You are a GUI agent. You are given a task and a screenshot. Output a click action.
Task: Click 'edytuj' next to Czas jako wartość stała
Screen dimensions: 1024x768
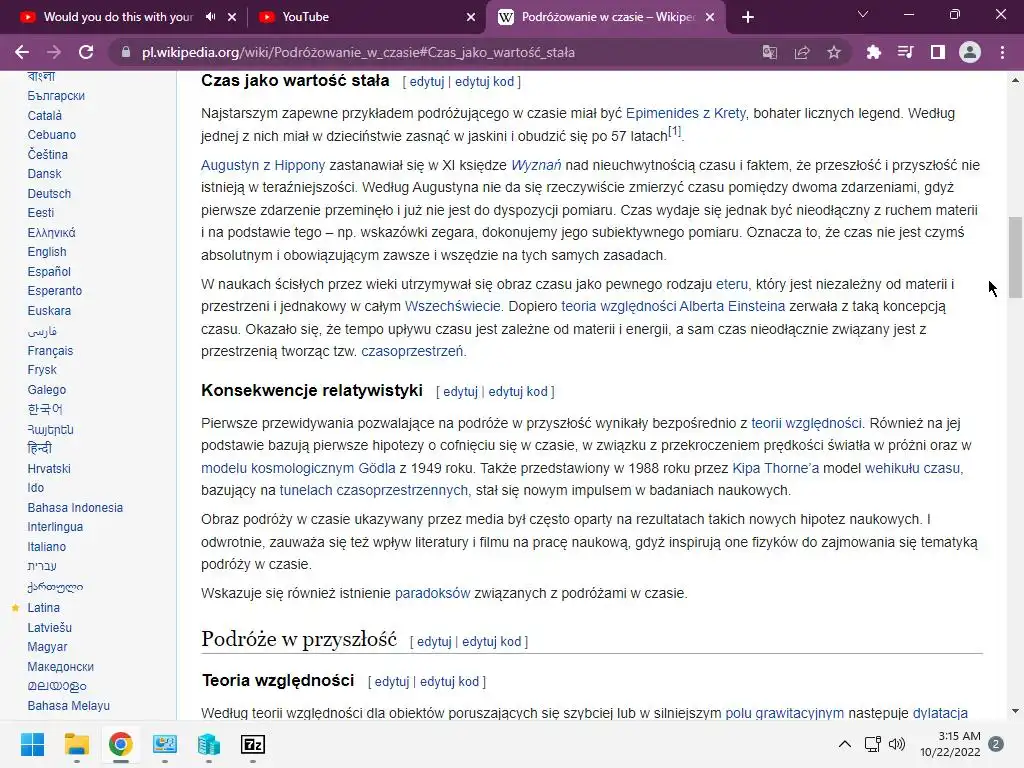point(426,82)
